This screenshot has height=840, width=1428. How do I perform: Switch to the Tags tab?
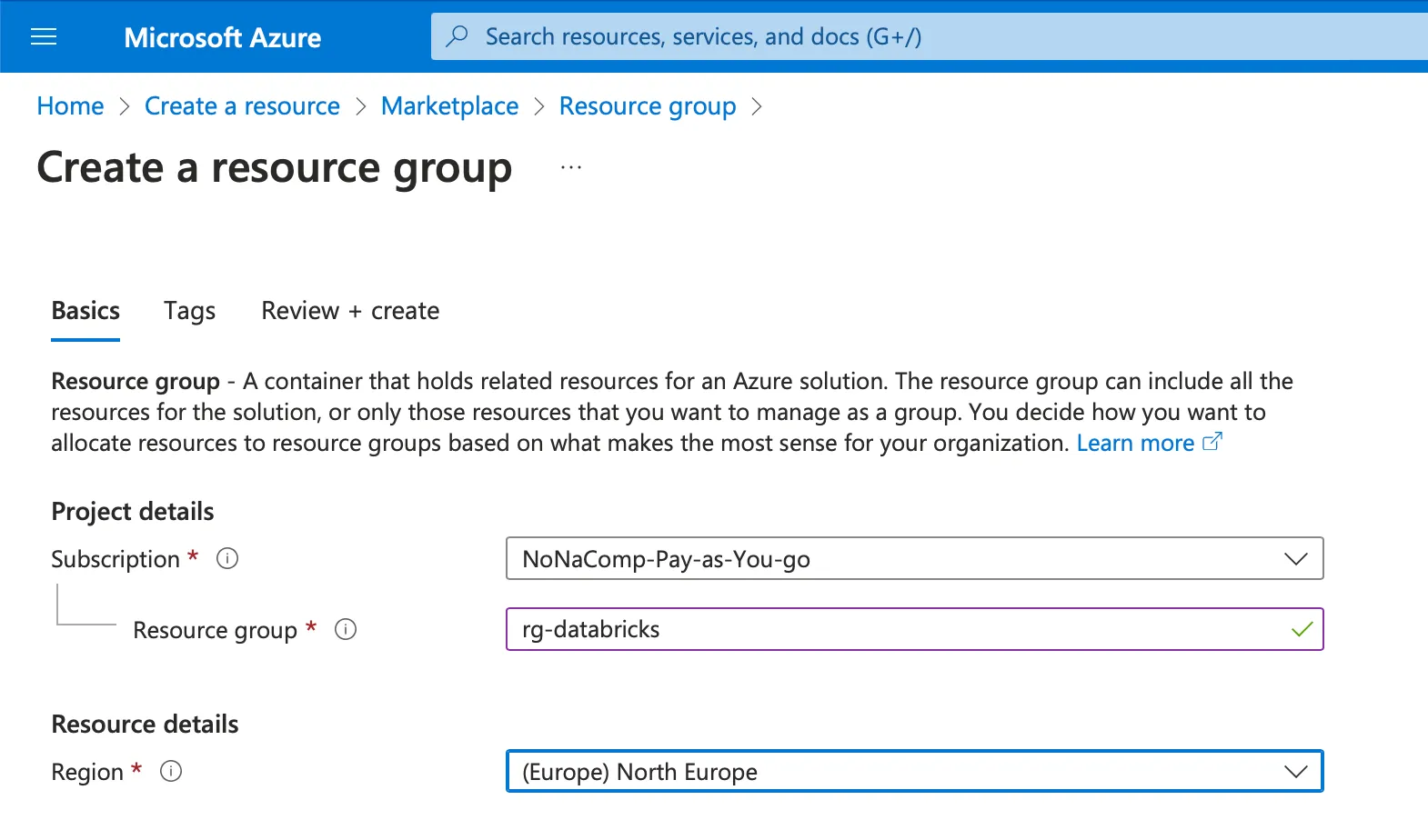[x=189, y=311]
